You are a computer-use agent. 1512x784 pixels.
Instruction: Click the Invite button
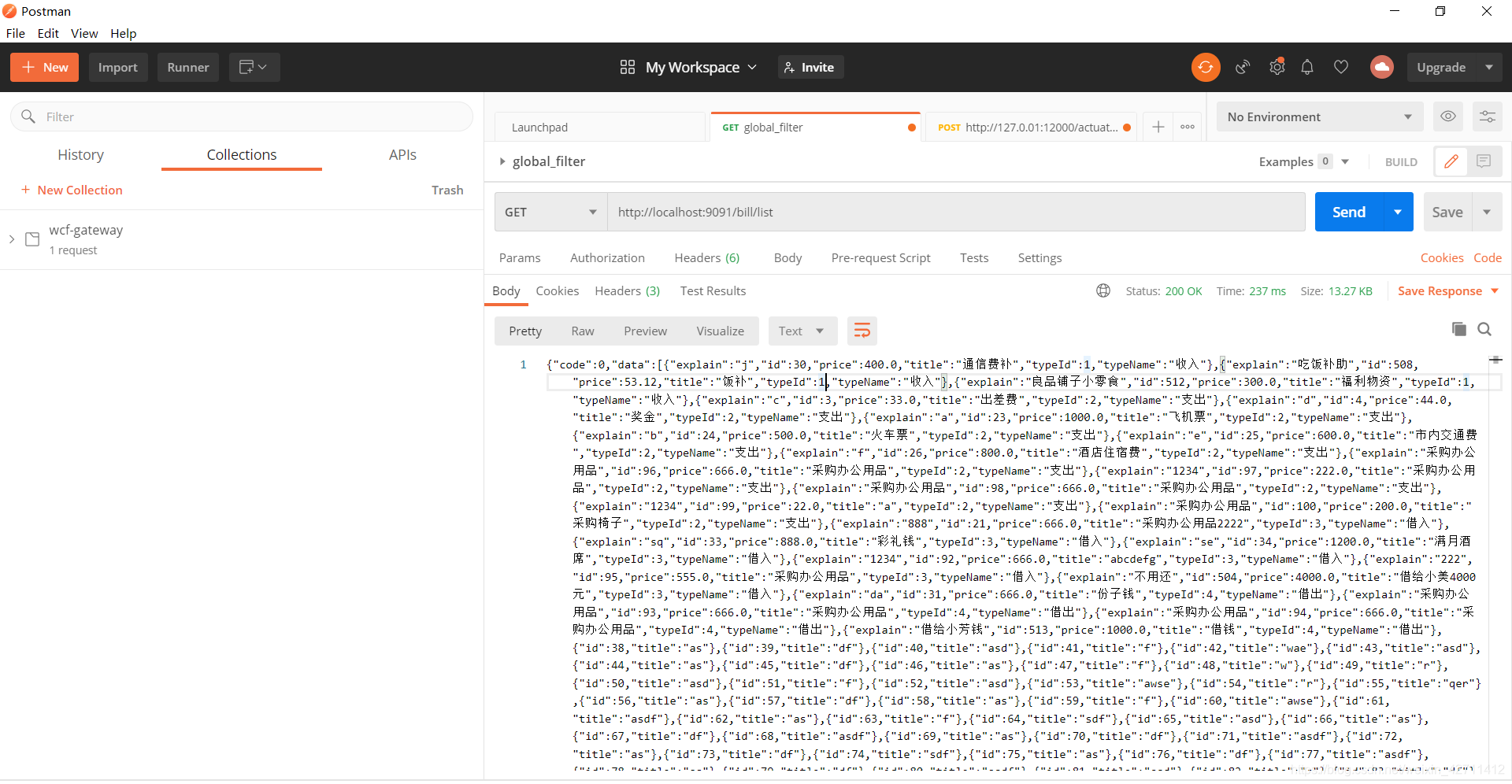tap(810, 68)
